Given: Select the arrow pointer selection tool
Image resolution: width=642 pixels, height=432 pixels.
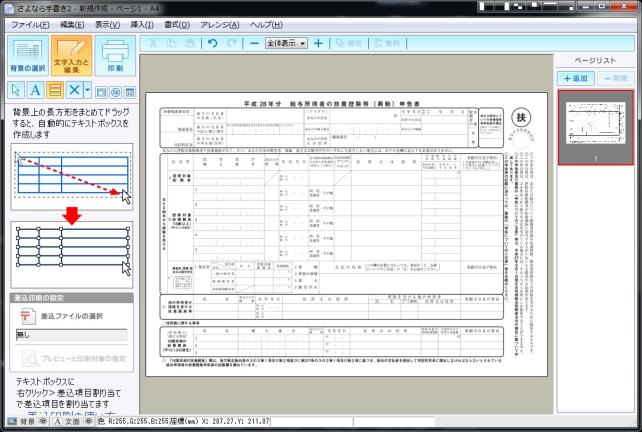Looking at the screenshot, I should coord(16,90).
